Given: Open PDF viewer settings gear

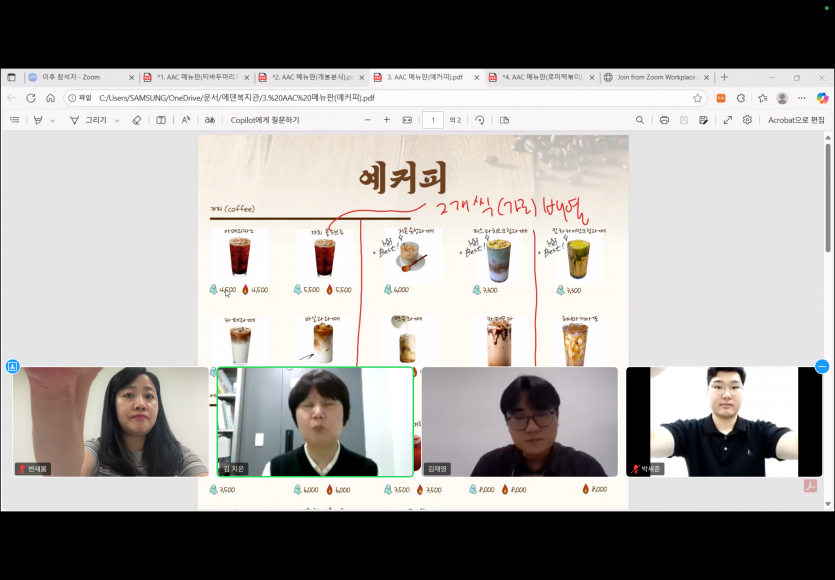Looking at the screenshot, I should 747,120.
